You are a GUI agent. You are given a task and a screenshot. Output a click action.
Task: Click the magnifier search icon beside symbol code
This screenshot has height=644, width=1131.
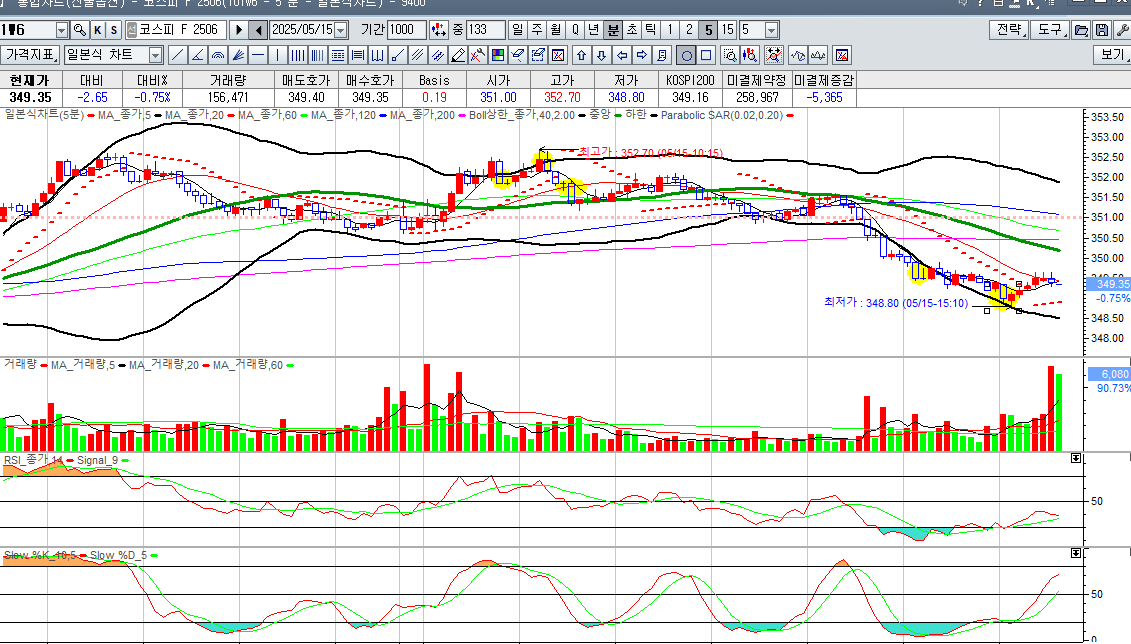coord(79,30)
